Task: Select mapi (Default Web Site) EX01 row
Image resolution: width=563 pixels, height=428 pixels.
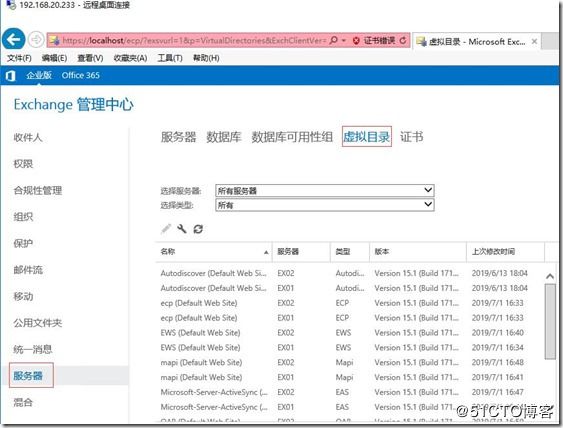Action: tap(349, 377)
